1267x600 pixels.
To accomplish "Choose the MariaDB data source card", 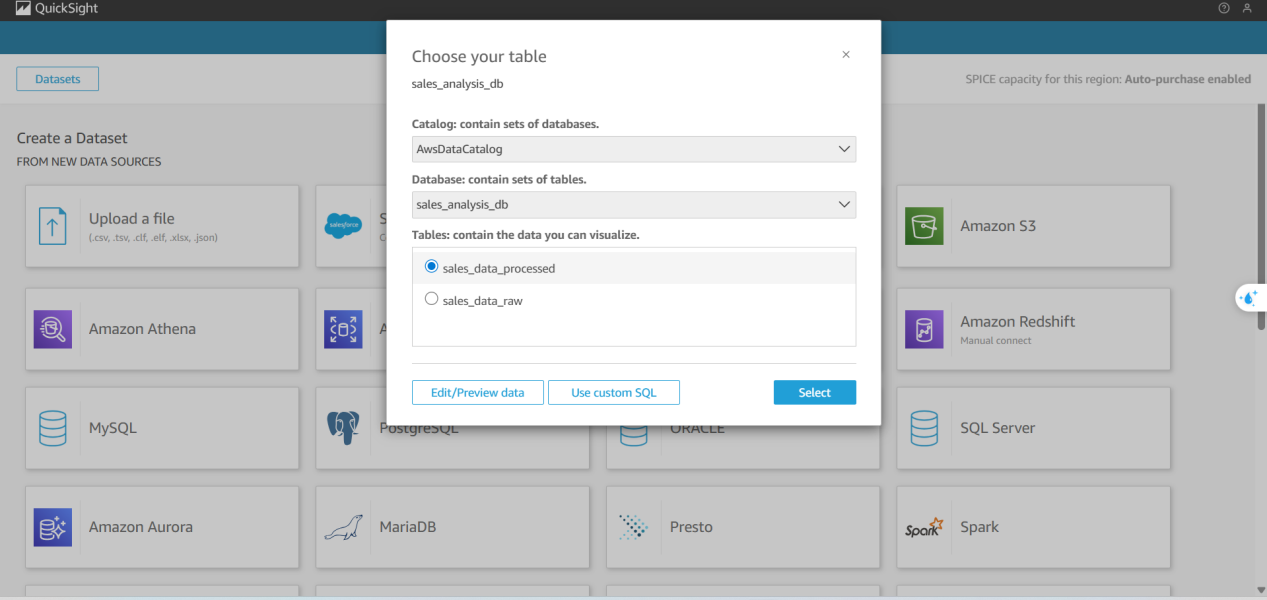I will (452, 527).
